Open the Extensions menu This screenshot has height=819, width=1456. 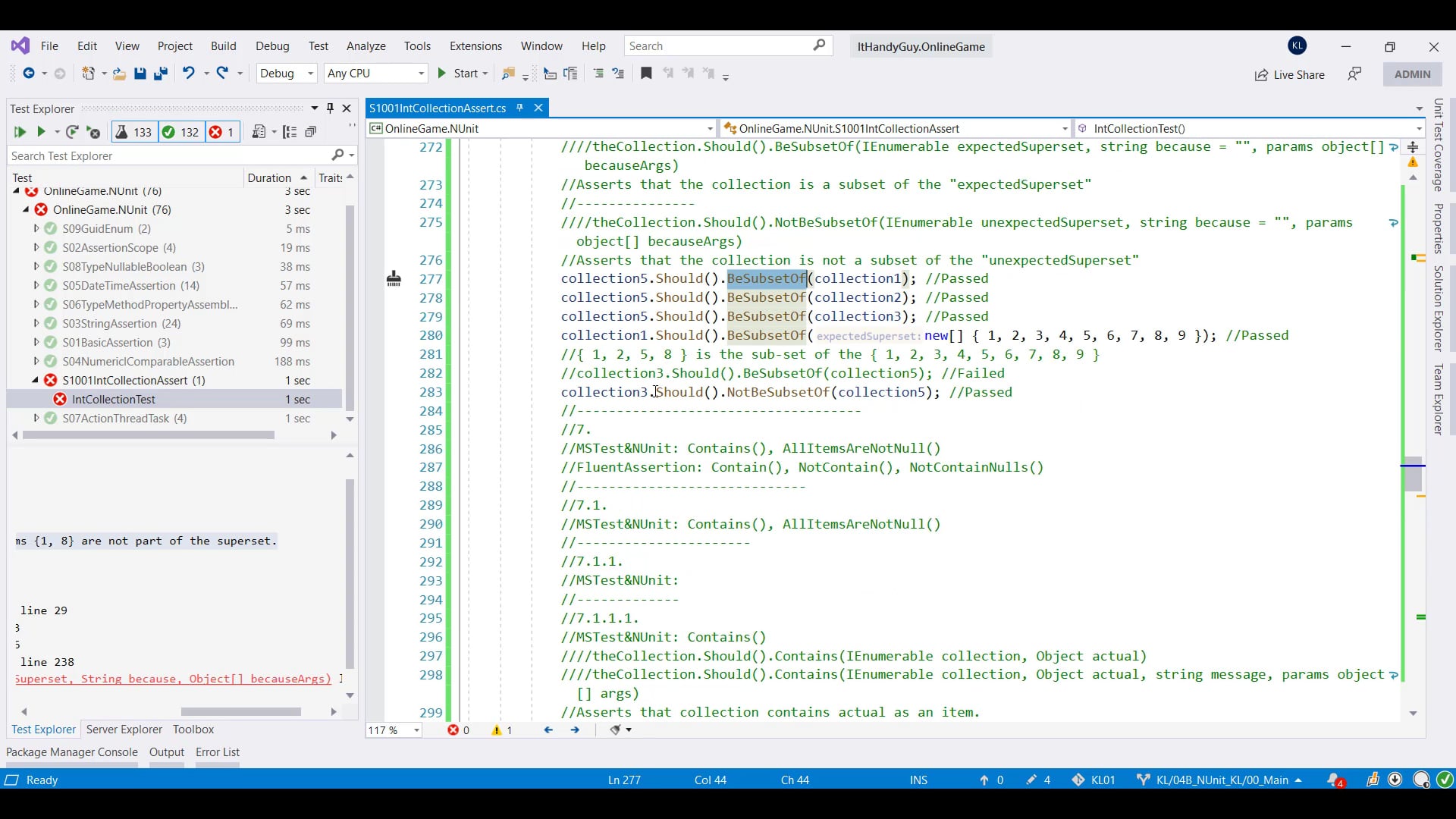pos(475,46)
